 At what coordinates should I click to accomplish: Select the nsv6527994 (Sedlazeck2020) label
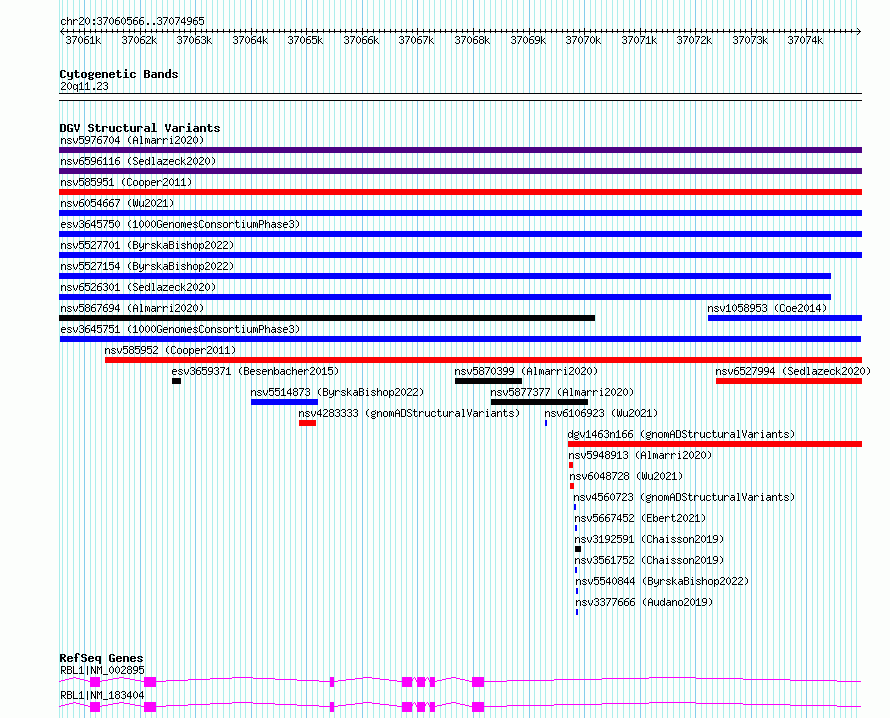pos(793,371)
